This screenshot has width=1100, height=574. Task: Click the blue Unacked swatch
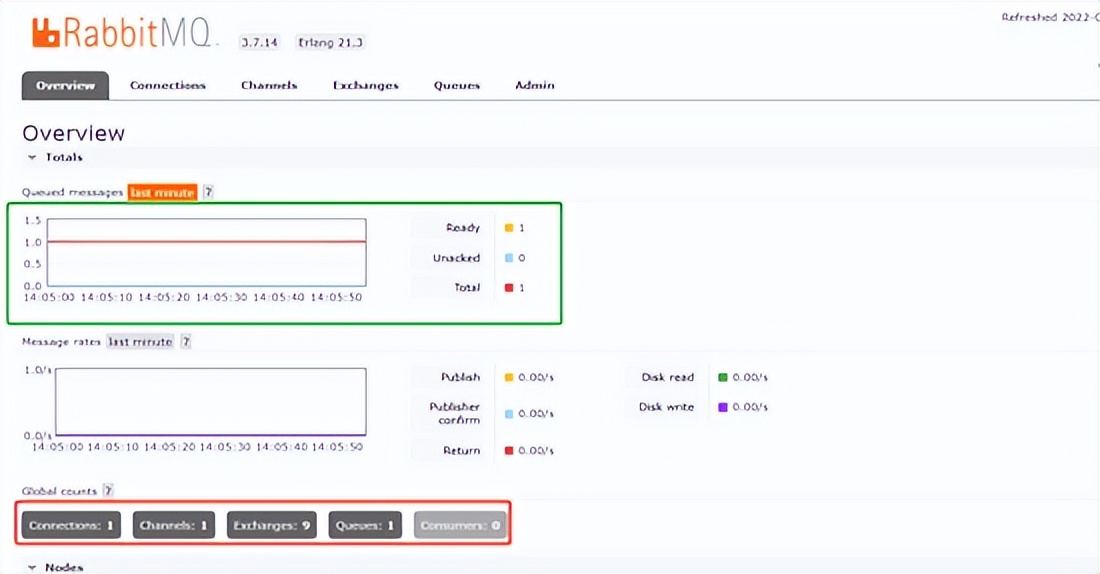509,258
